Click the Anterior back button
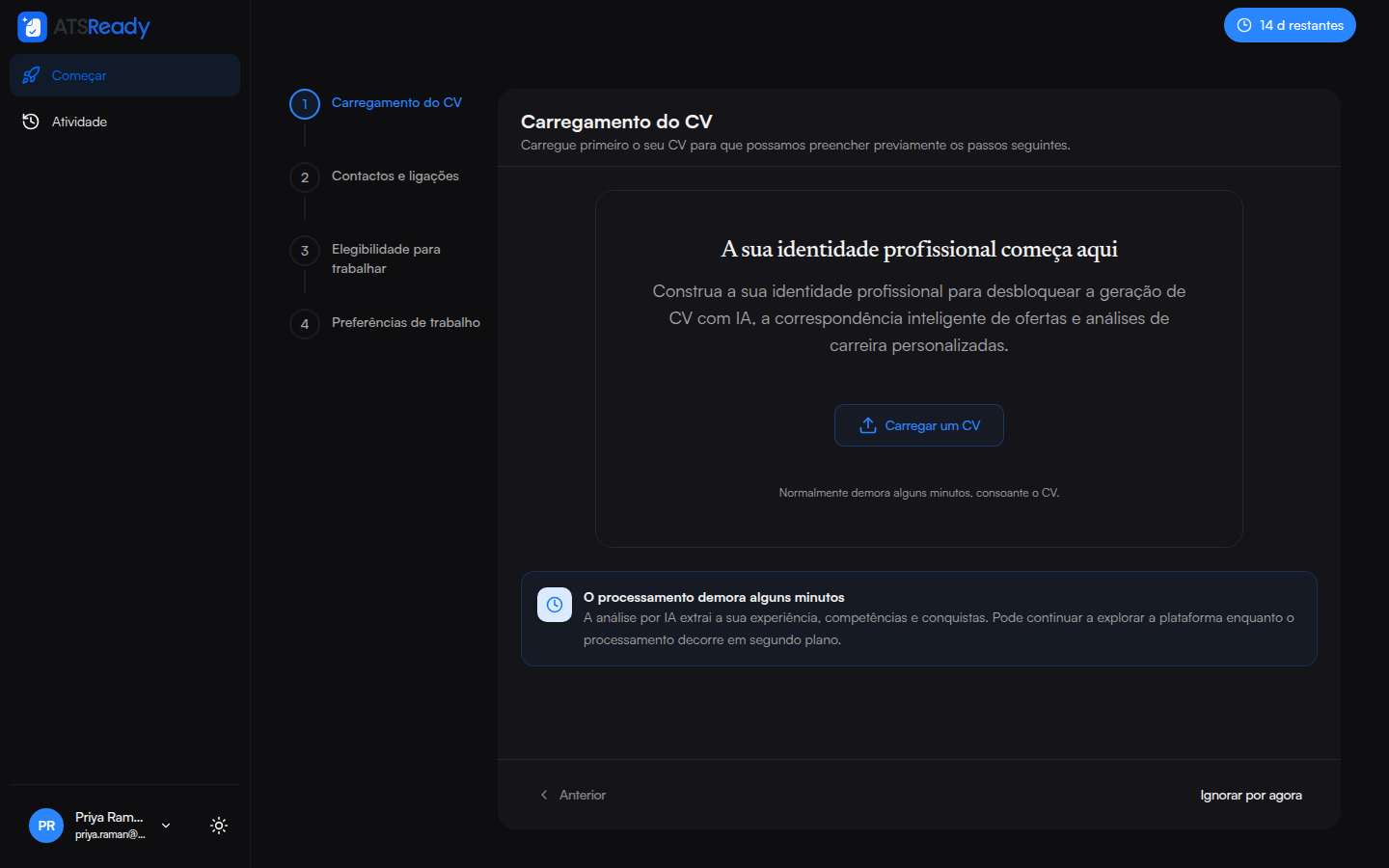Viewport: 1389px width, 868px height. (573, 795)
